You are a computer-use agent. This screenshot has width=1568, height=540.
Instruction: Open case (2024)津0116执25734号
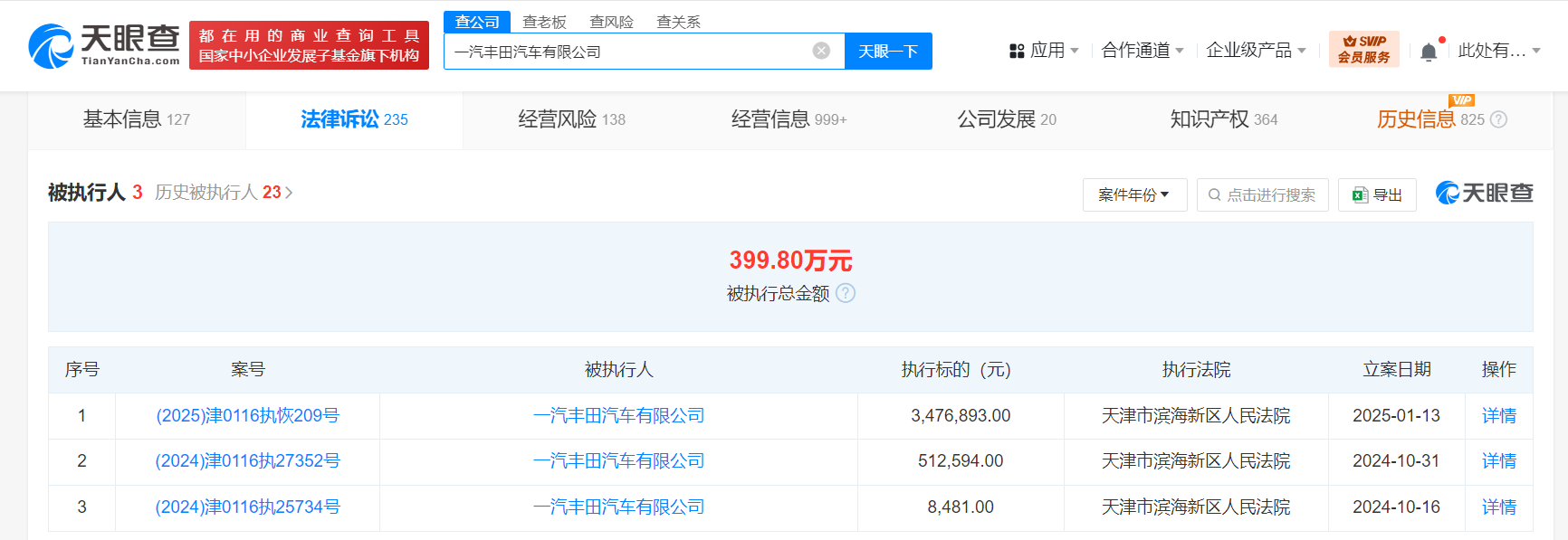click(x=247, y=507)
